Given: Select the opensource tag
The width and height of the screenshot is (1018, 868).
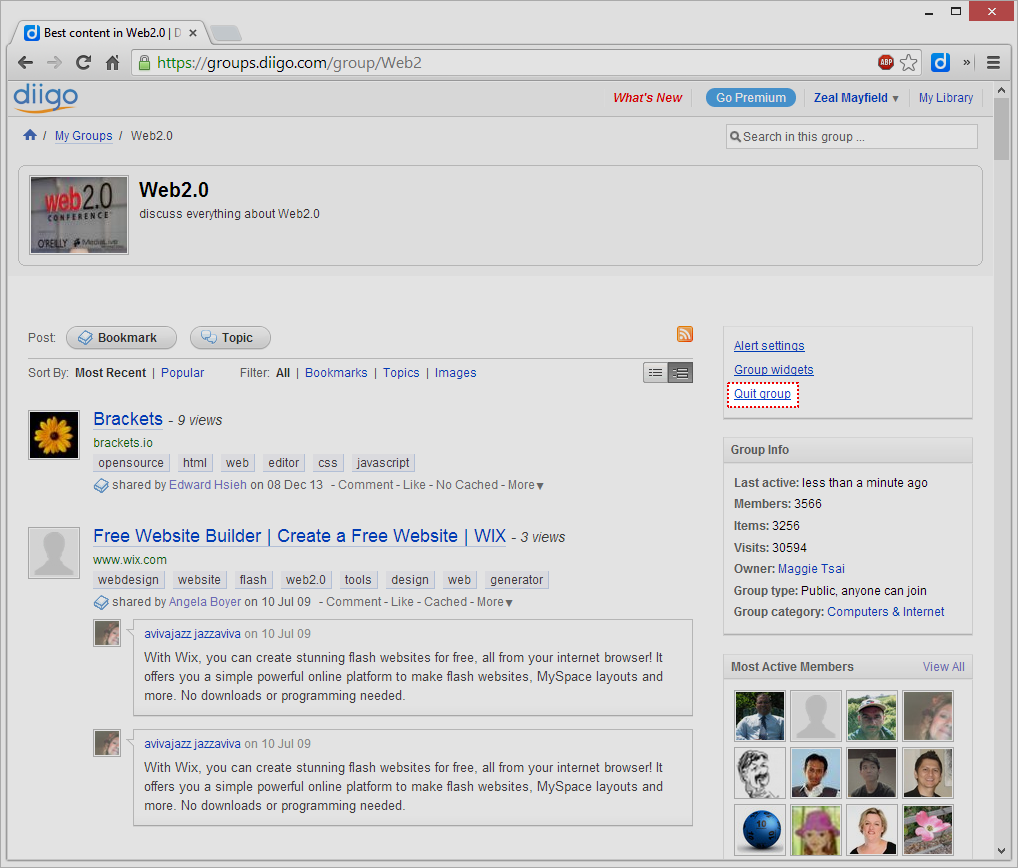Looking at the screenshot, I should (x=131, y=463).
